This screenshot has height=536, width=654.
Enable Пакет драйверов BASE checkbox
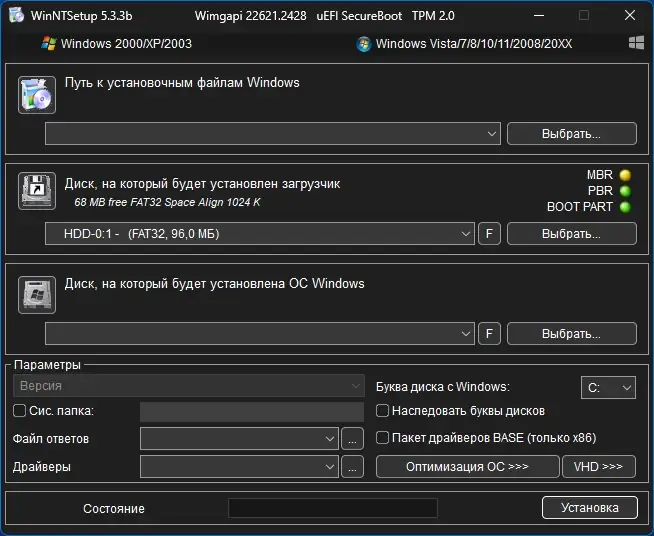pyautogui.click(x=382, y=438)
